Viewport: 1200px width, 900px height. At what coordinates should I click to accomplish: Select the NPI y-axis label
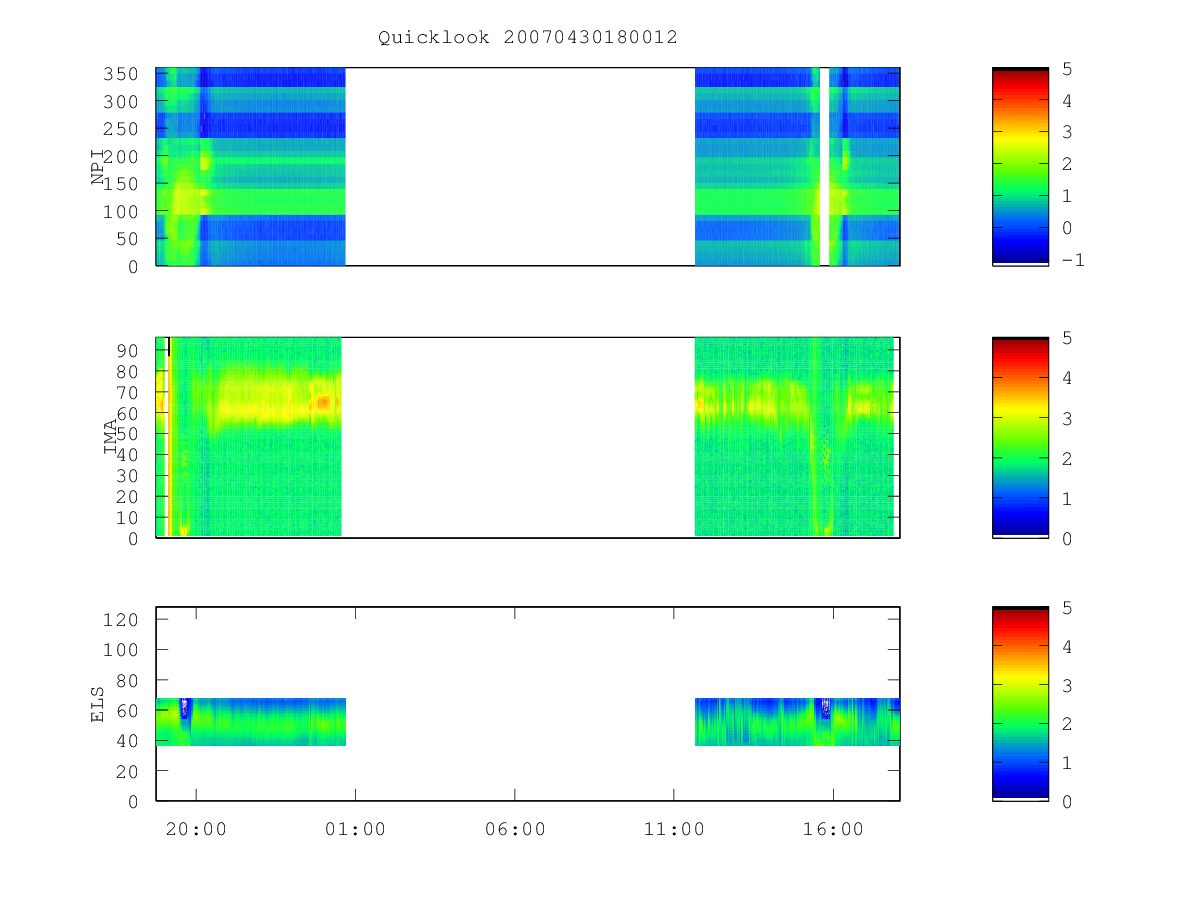(x=99, y=167)
